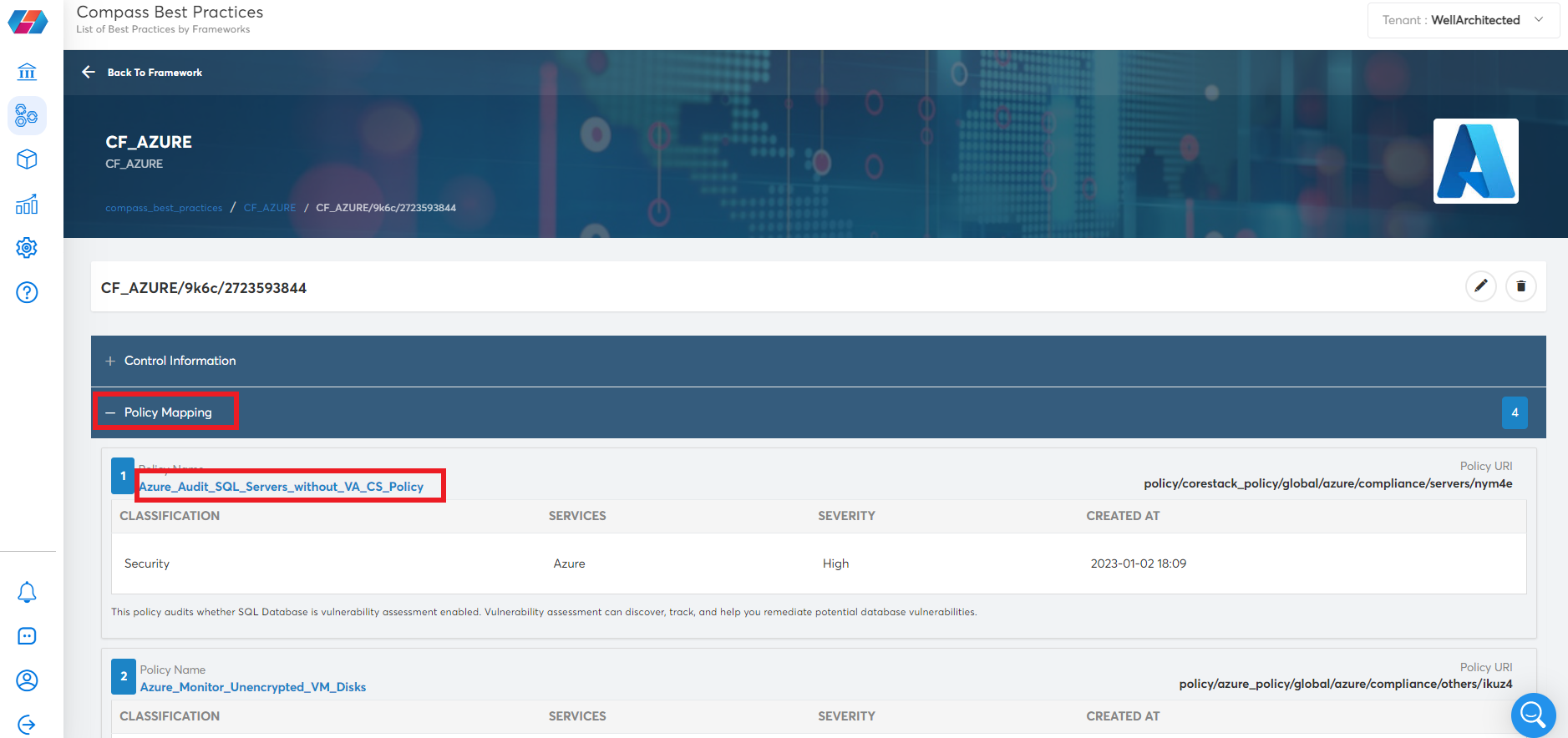Open the Azure_Audit_SQL_Servers_without_VA_CS_Policy link
This screenshot has width=1568, height=738.
point(282,487)
